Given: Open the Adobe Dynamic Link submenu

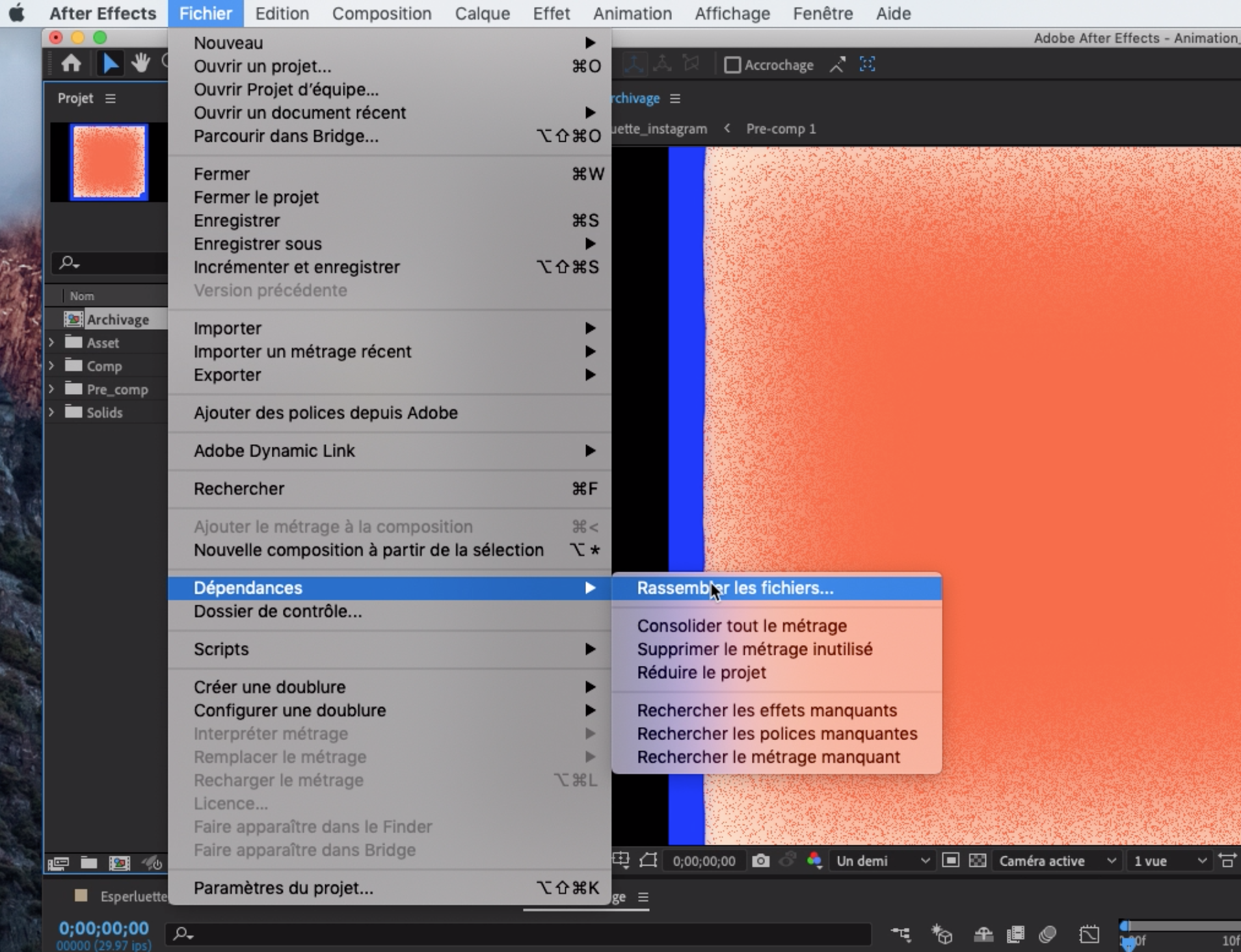Looking at the screenshot, I should (x=390, y=451).
